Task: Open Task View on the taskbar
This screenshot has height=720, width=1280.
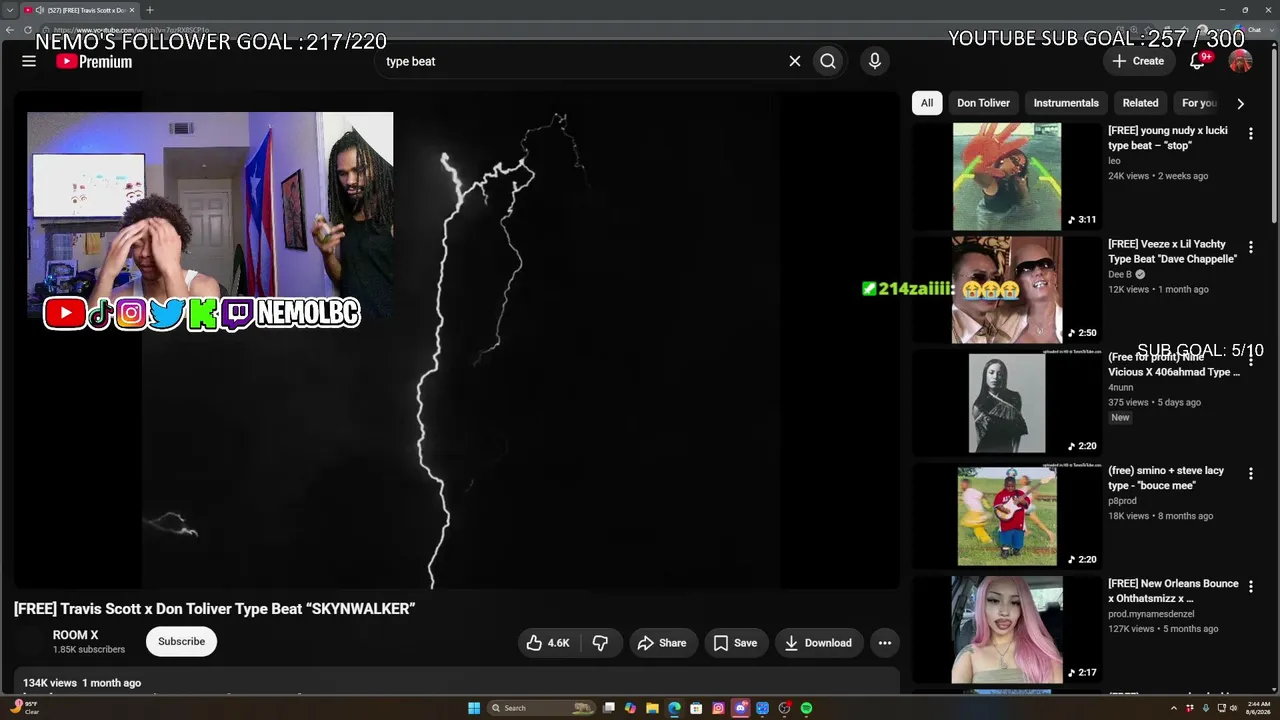Action: point(608,708)
